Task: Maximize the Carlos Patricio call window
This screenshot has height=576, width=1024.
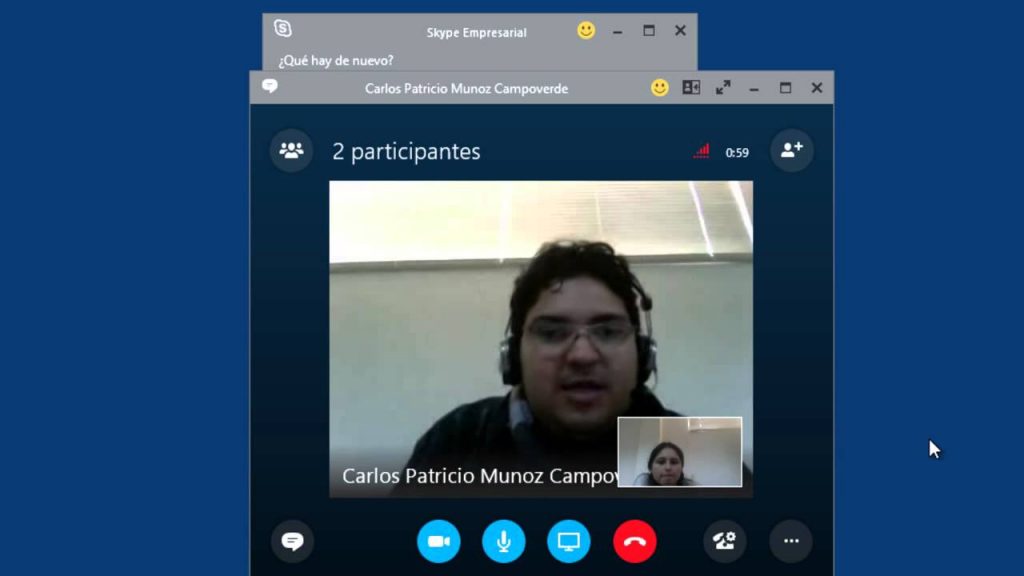Action: click(786, 88)
